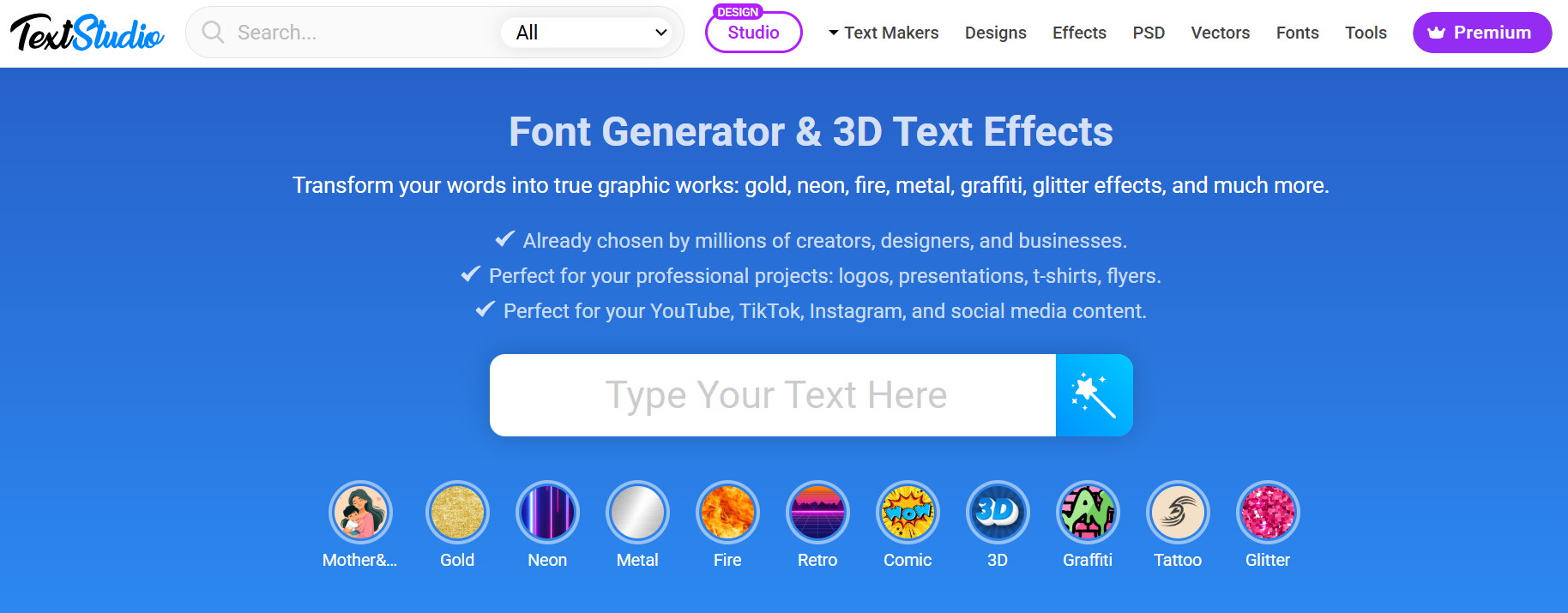Click the line "Perfect for your professional projects"

click(824, 276)
